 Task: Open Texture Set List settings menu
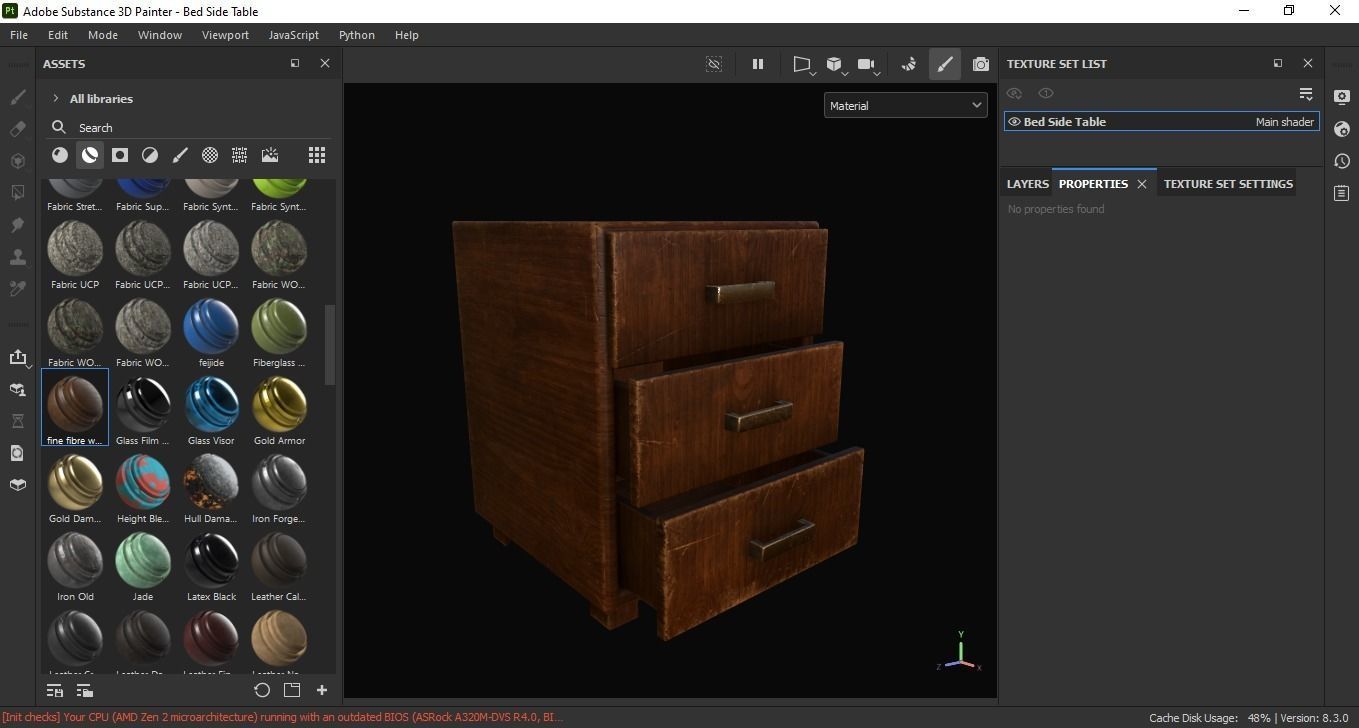coord(1306,93)
